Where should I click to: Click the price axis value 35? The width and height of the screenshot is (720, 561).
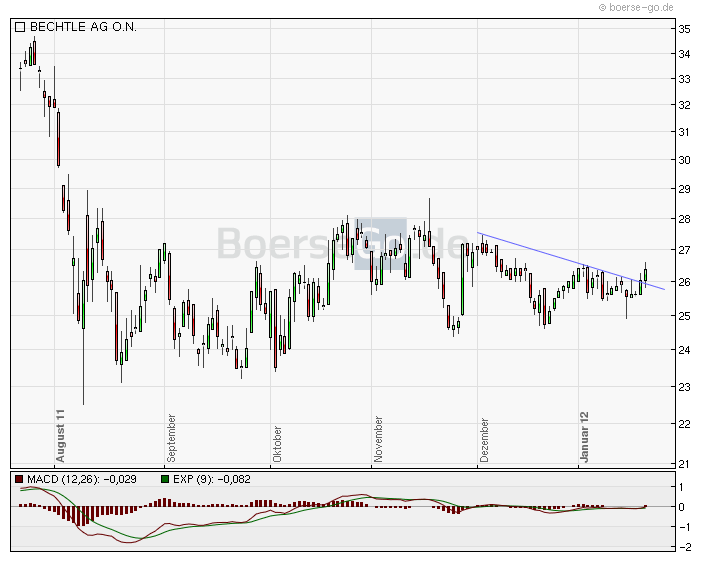click(684, 29)
